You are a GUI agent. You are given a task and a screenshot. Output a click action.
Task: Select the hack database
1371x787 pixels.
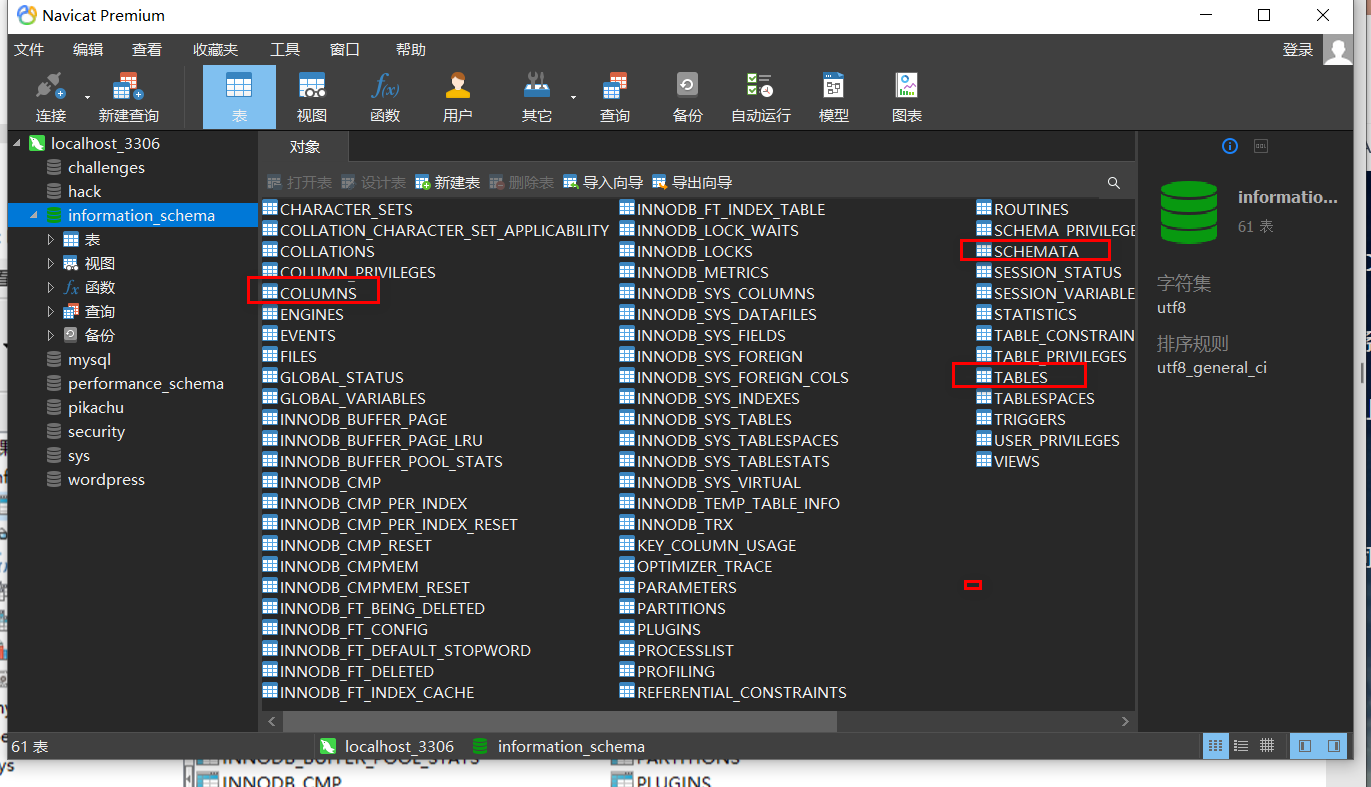click(x=84, y=192)
